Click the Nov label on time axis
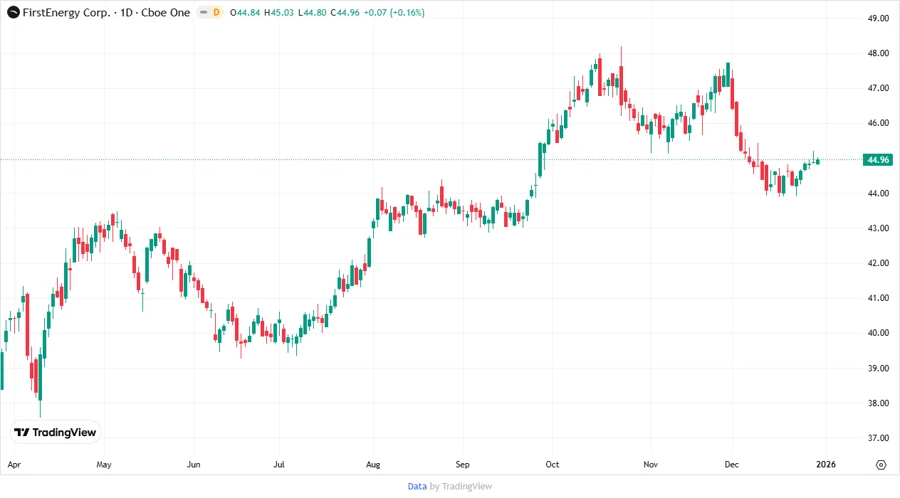 pyautogui.click(x=650, y=465)
